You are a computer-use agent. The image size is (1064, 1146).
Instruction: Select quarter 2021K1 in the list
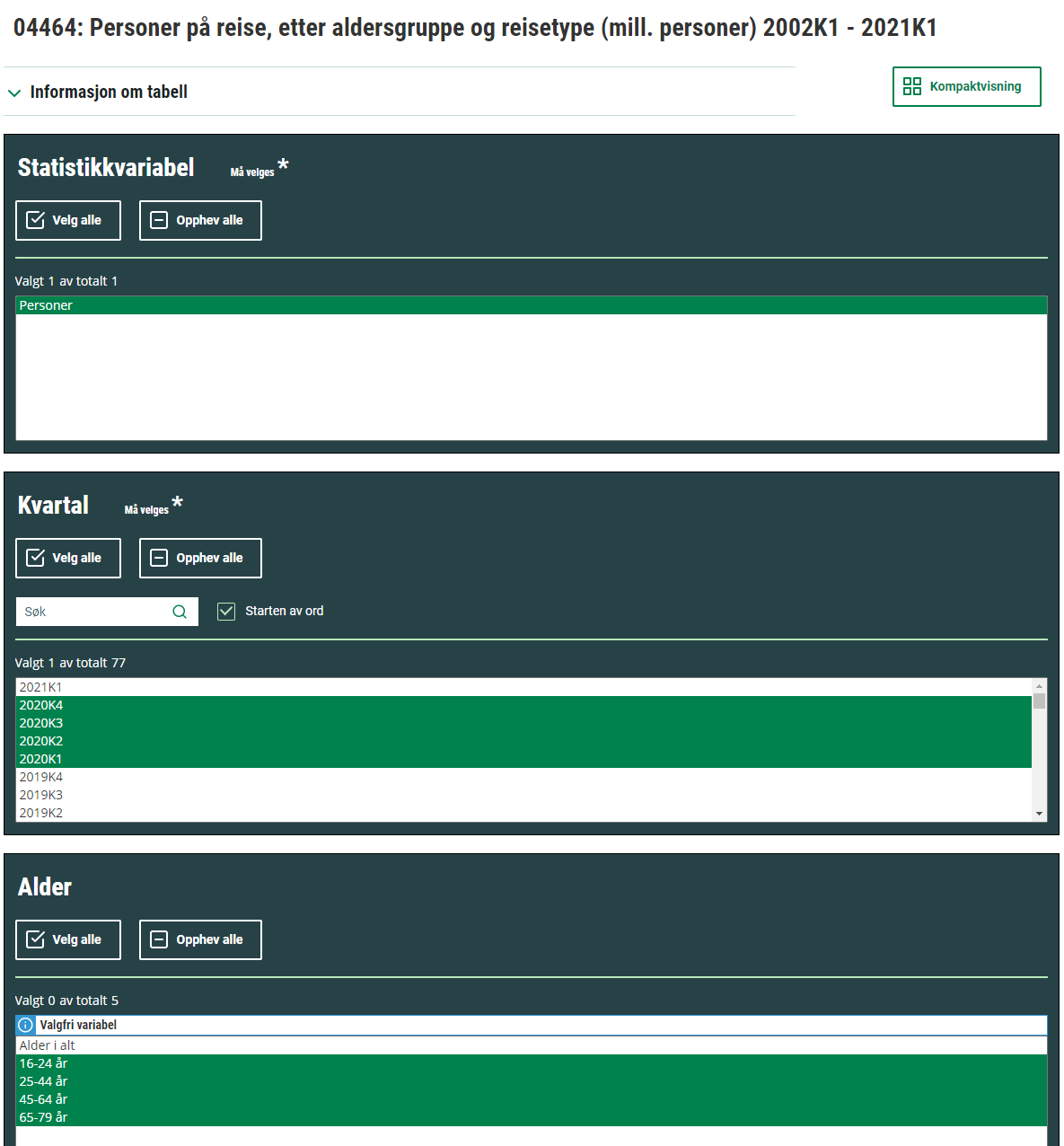(523, 687)
